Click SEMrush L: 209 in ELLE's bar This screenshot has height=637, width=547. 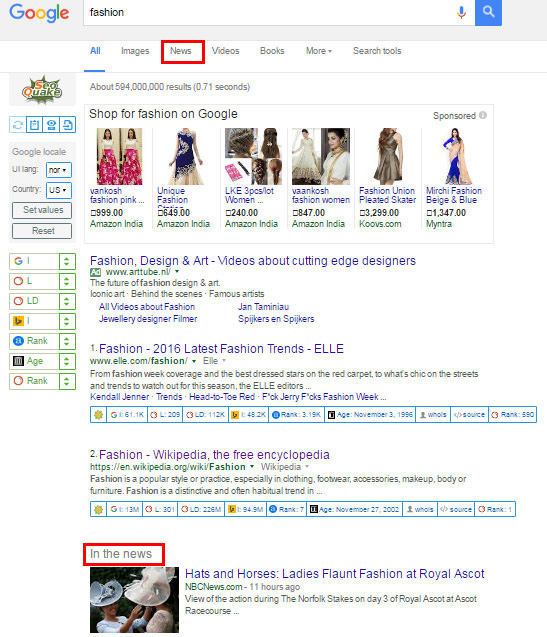point(165,415)
